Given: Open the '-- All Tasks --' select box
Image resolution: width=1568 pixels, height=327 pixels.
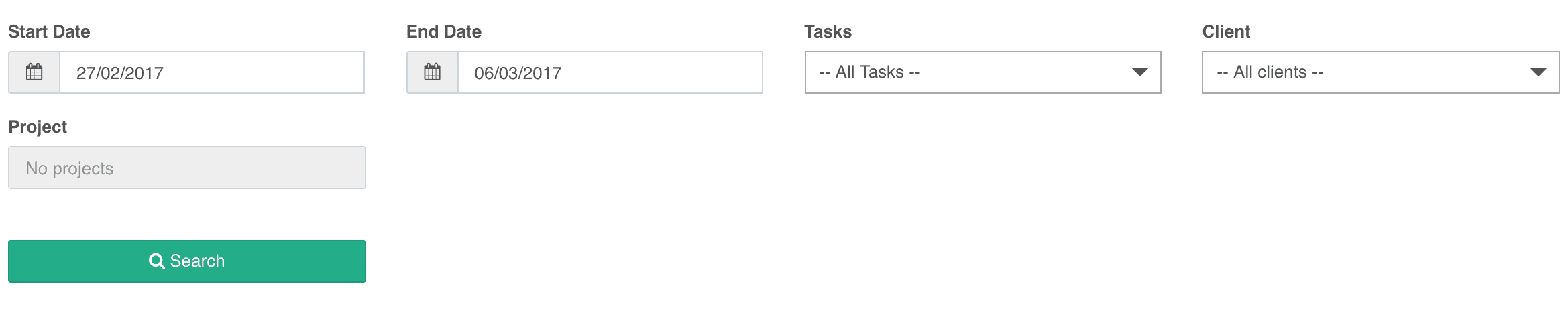Looking at the screenshot, I should (x=983, y=72).
